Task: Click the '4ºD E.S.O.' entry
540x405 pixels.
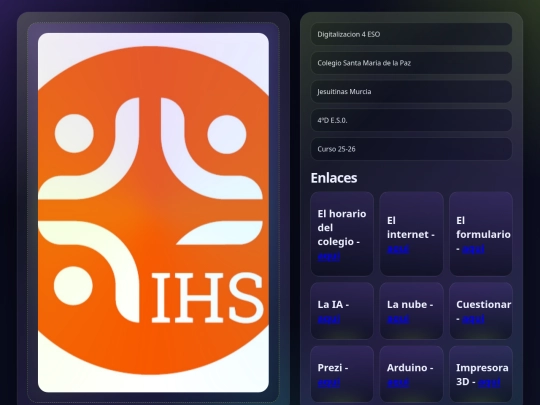Action: pos(411,120)
